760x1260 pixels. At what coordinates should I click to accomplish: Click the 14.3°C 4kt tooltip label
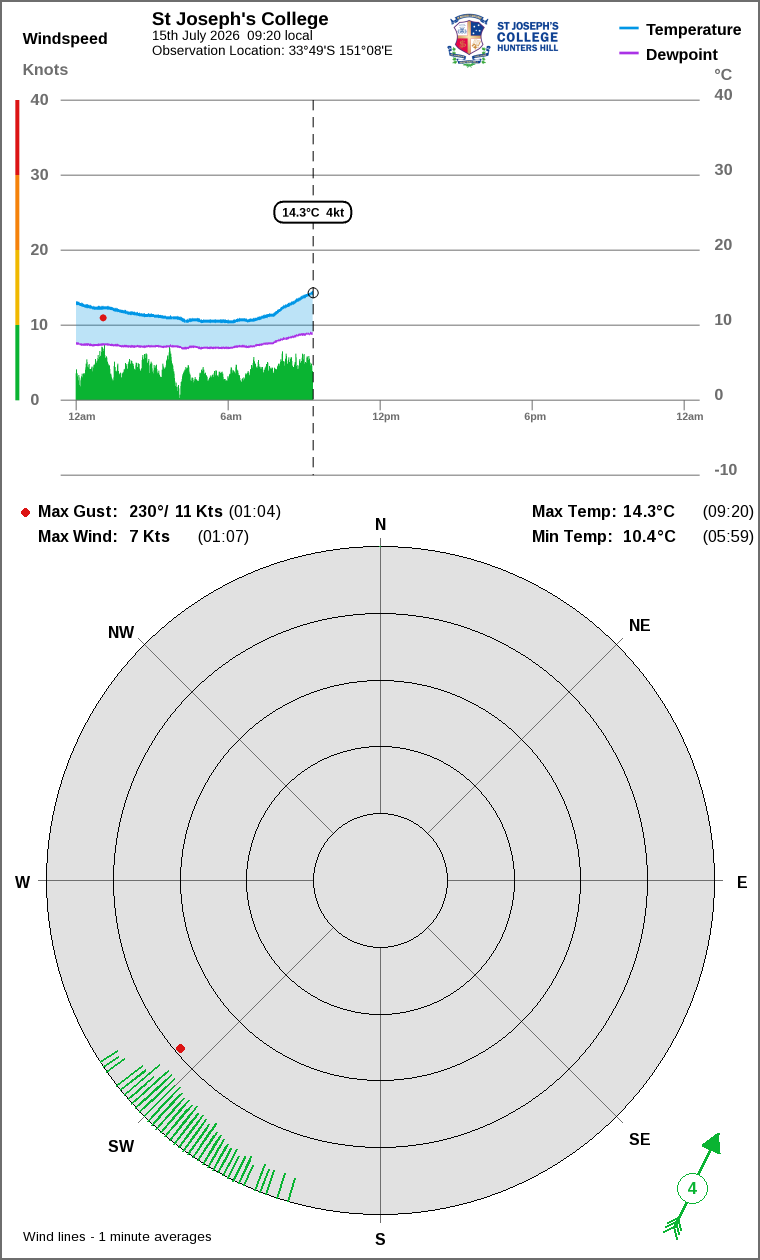pos(313,212)
